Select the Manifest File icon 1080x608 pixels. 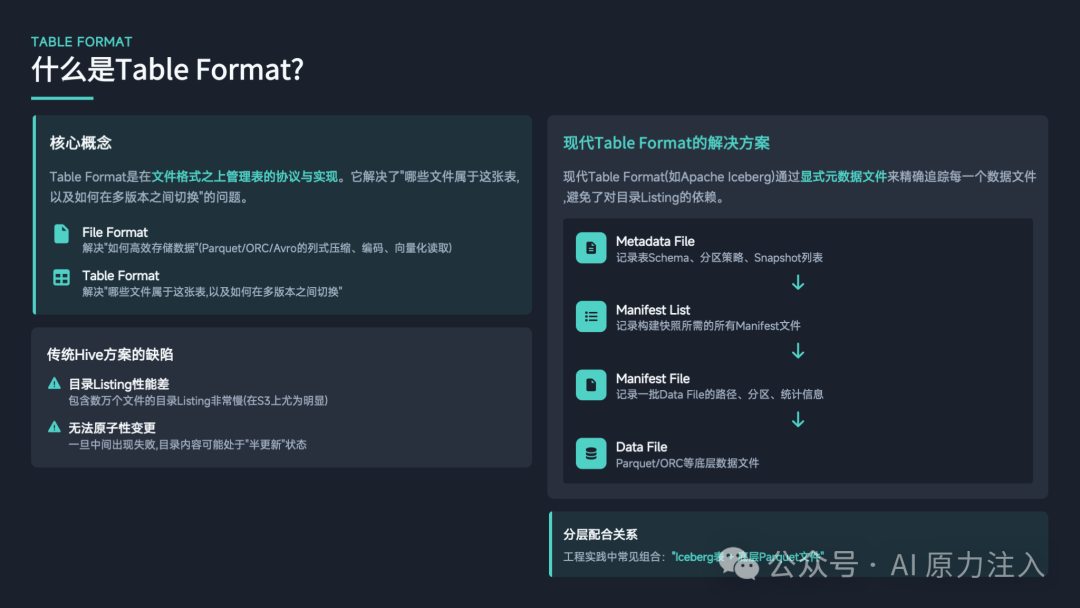591,385
